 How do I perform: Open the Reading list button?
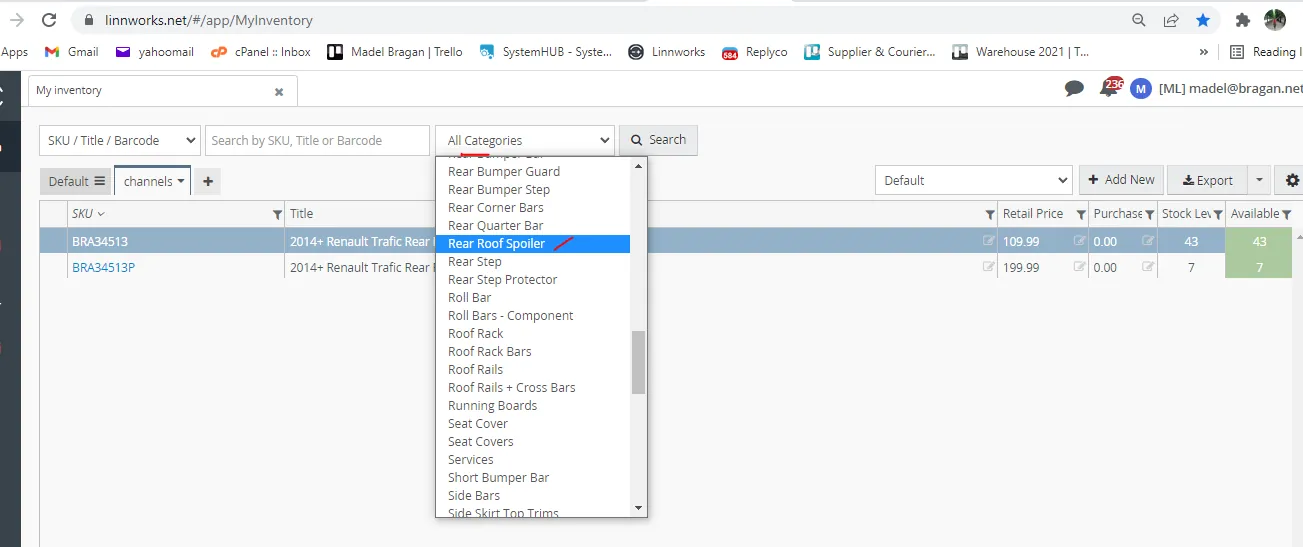1266,52
